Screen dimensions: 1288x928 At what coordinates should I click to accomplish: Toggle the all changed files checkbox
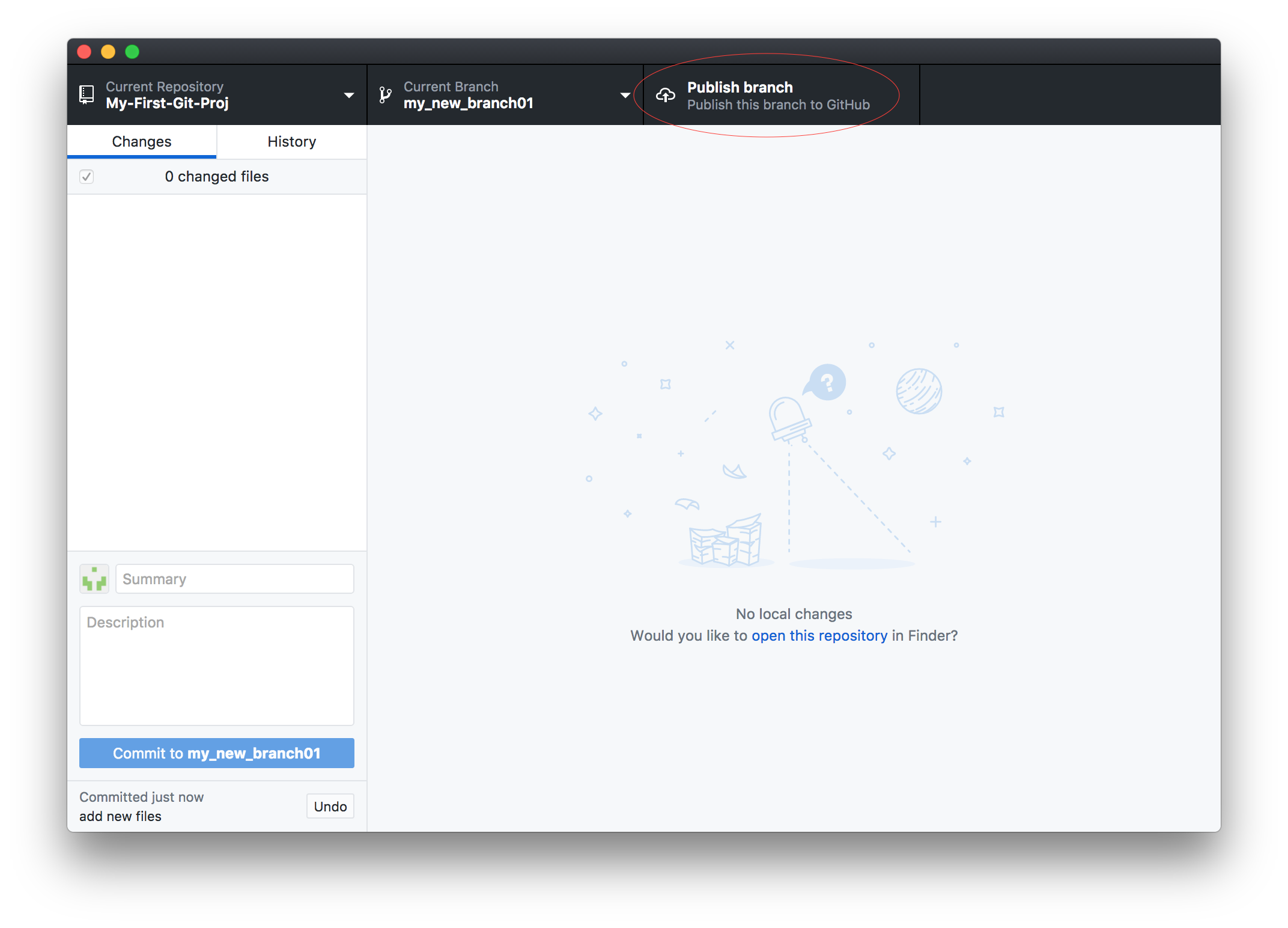tap(87, 177)
